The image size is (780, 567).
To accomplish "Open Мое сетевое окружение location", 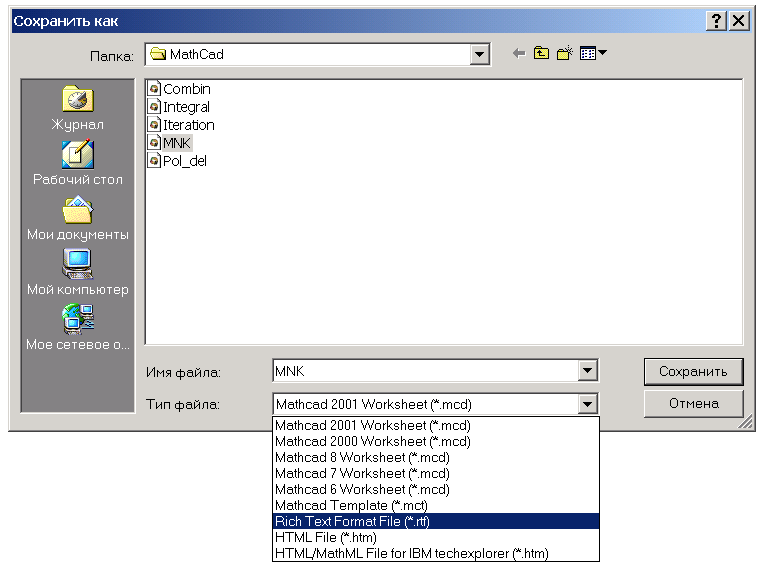I will 78,328.
